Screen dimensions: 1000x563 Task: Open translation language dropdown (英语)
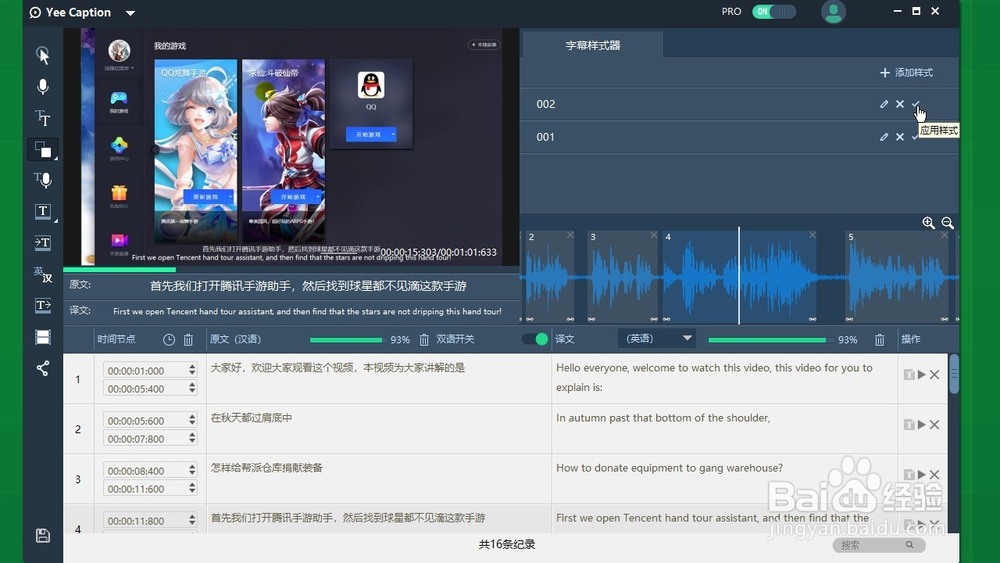[x=656, y=339]
